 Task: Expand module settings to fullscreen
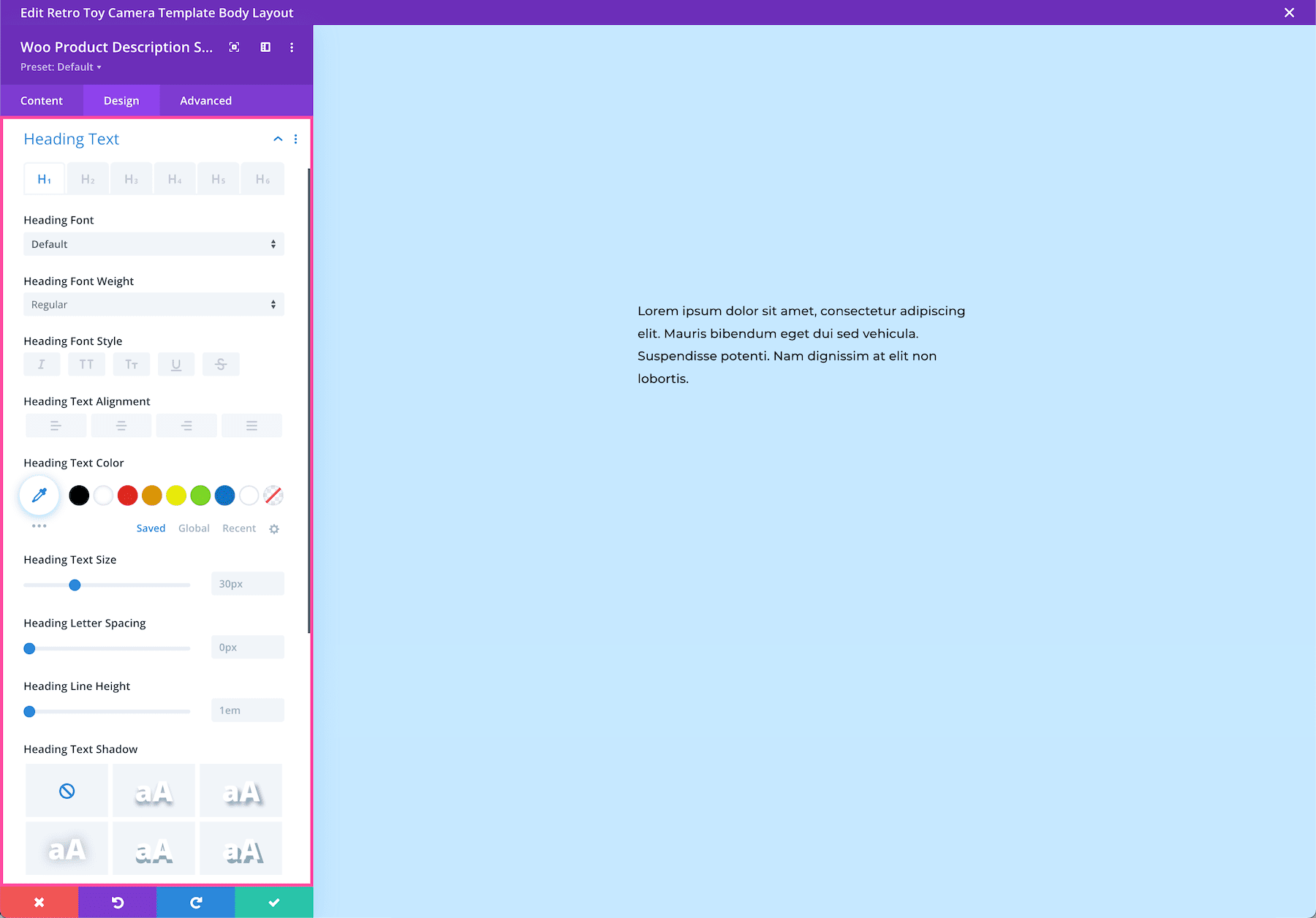[x=233, y=47]
